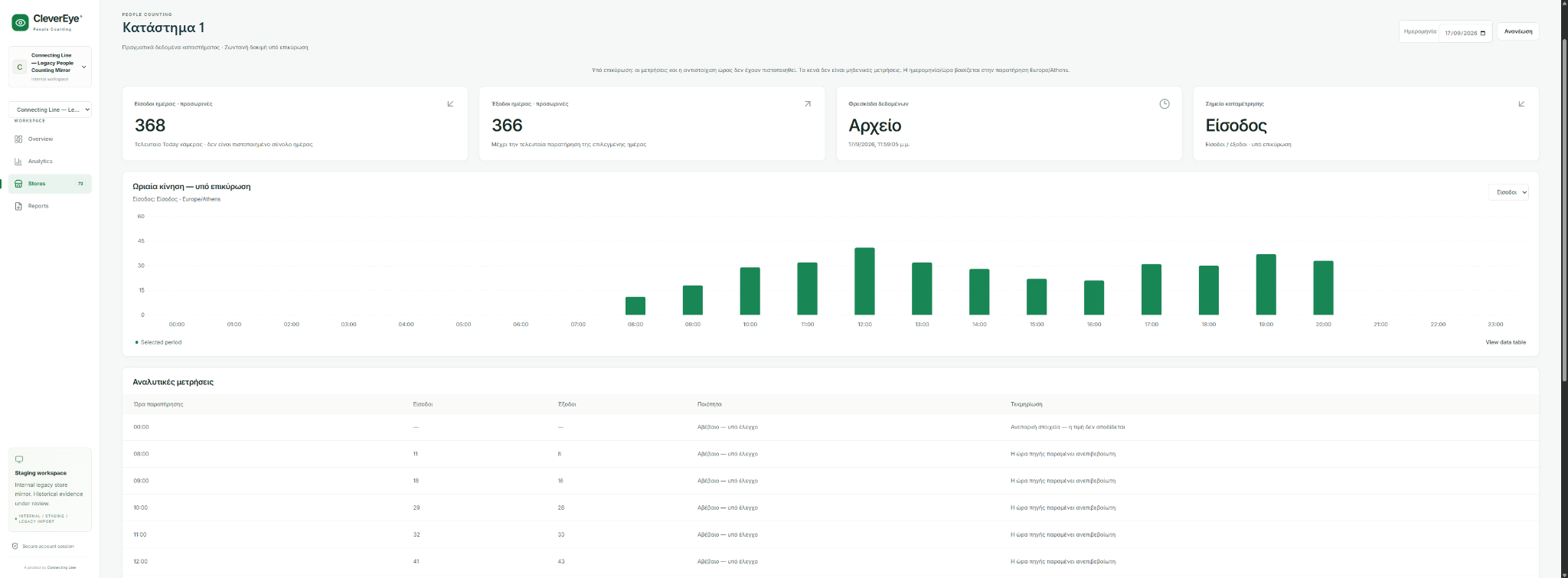The width and height of the screenshot is (1568, 578).
Task: Click the Analytics bar-chart icon
Action: point(18,162)
